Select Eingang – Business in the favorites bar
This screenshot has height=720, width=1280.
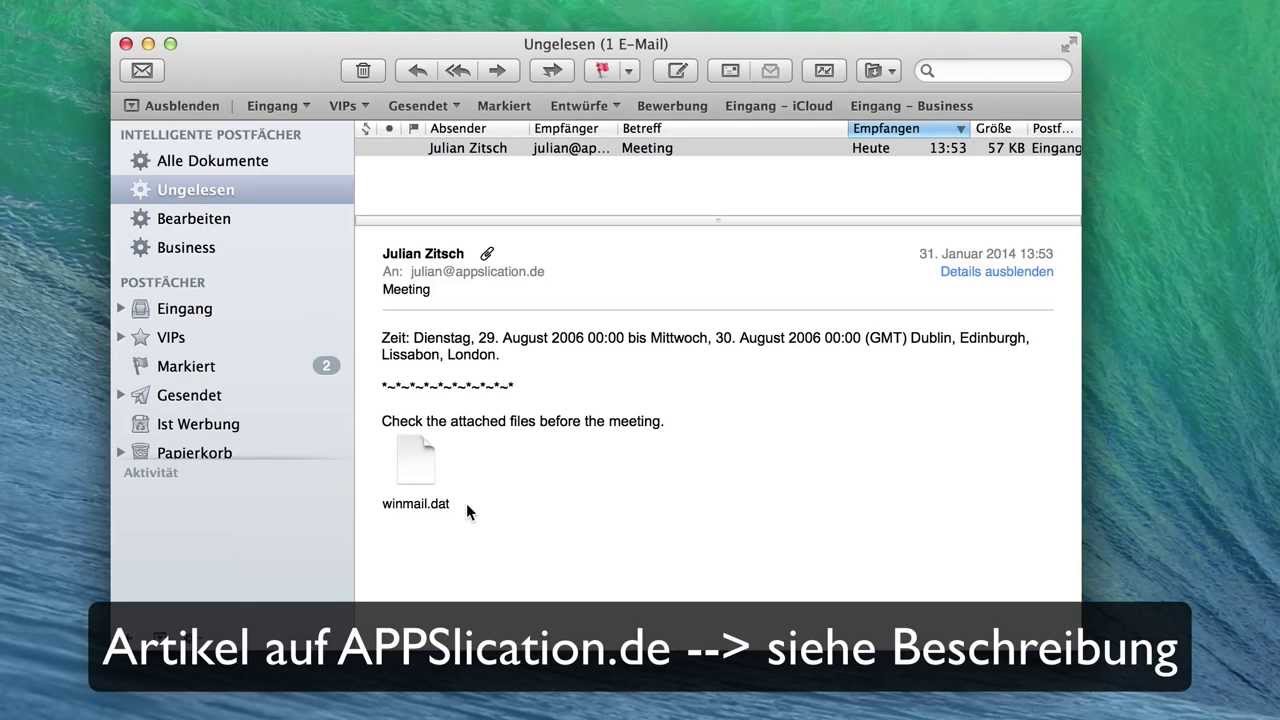pyautogui.click(x=911, y=106)
